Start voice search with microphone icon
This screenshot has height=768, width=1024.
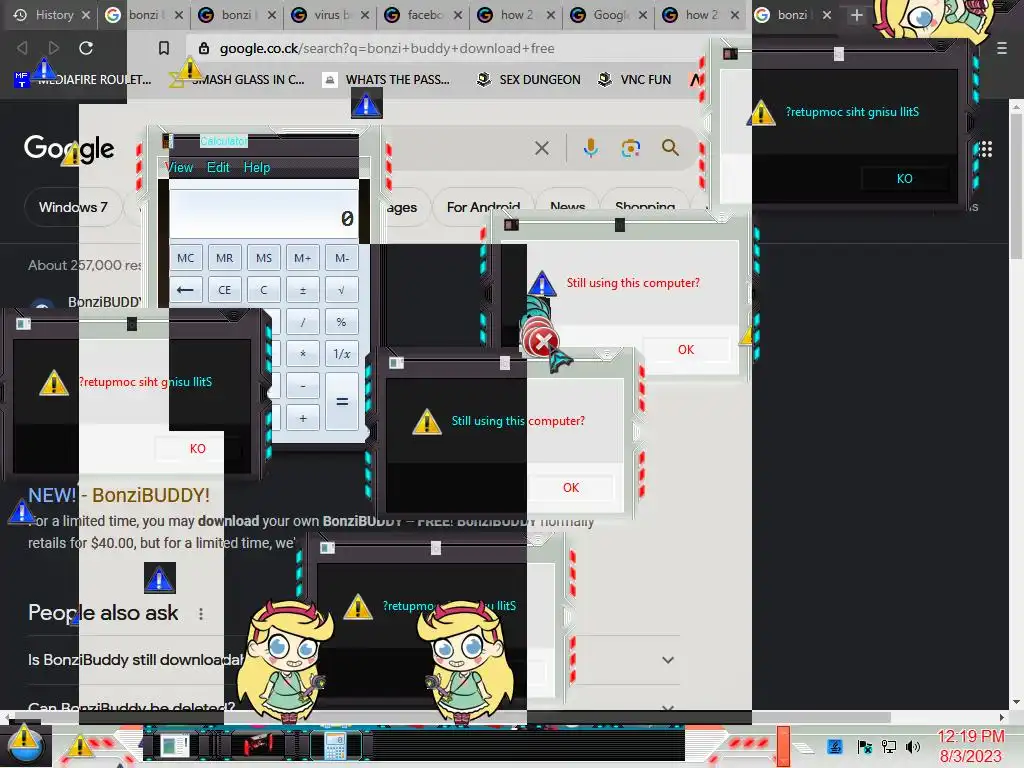pyautogui.click(x=590, y=148)
